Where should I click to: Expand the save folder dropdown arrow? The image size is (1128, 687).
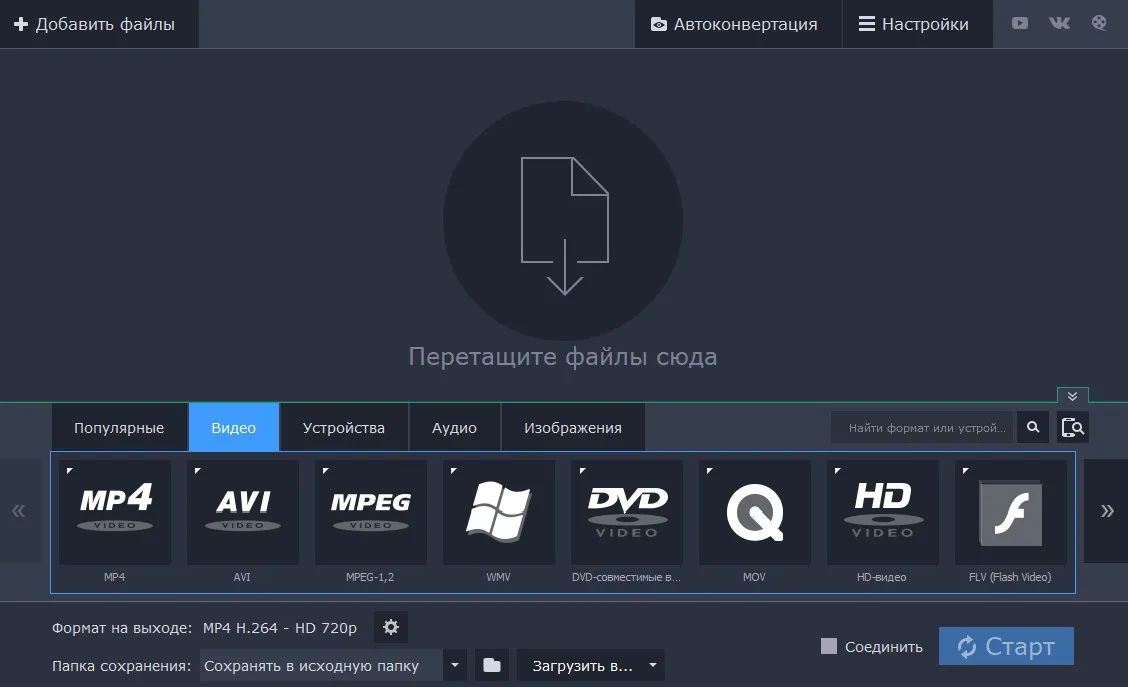[455, 665]
